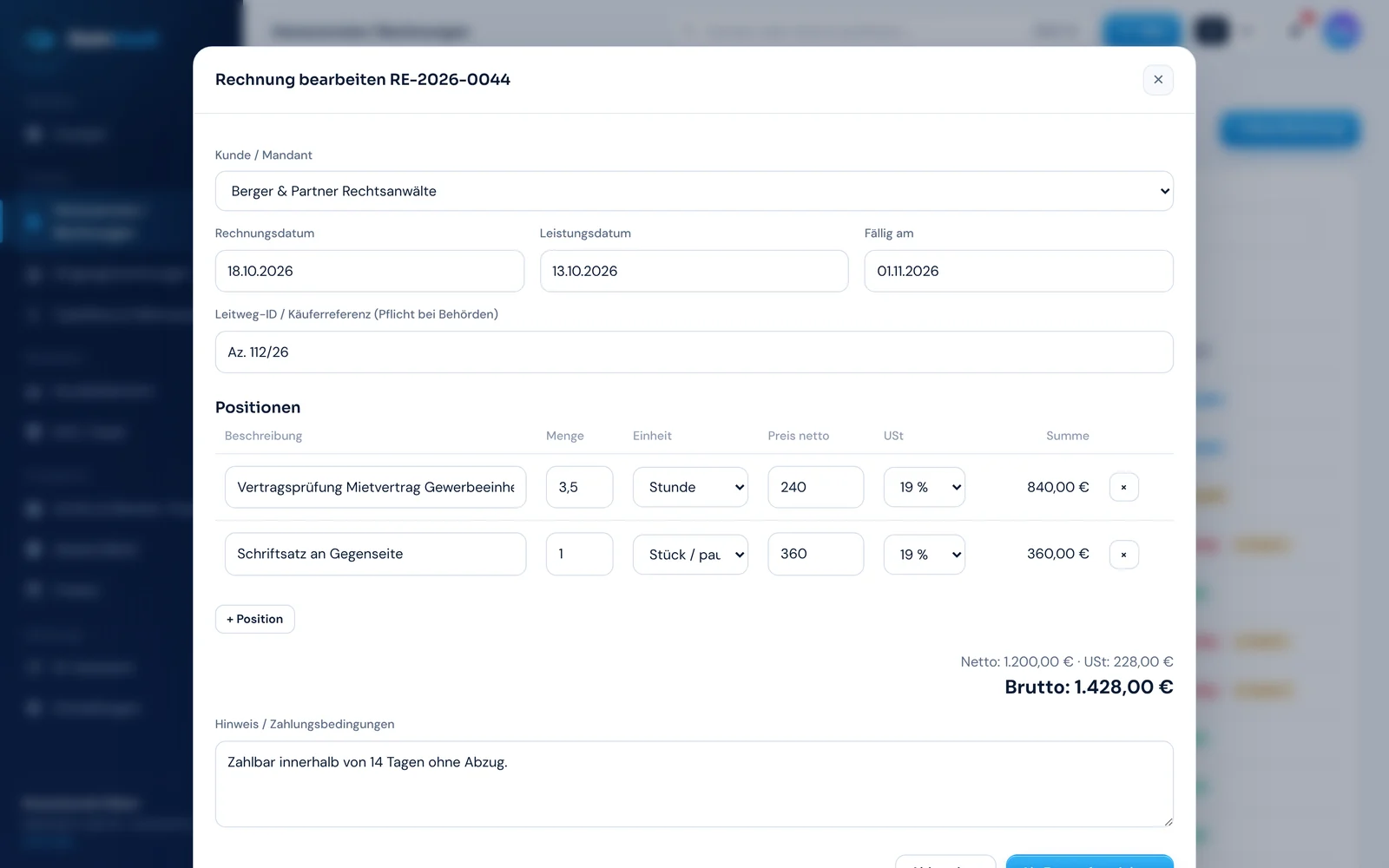Viewport: 1389px width, 868px height.
Task: Click the Brutto: 1.428,00 € total
Action: 1089,687
